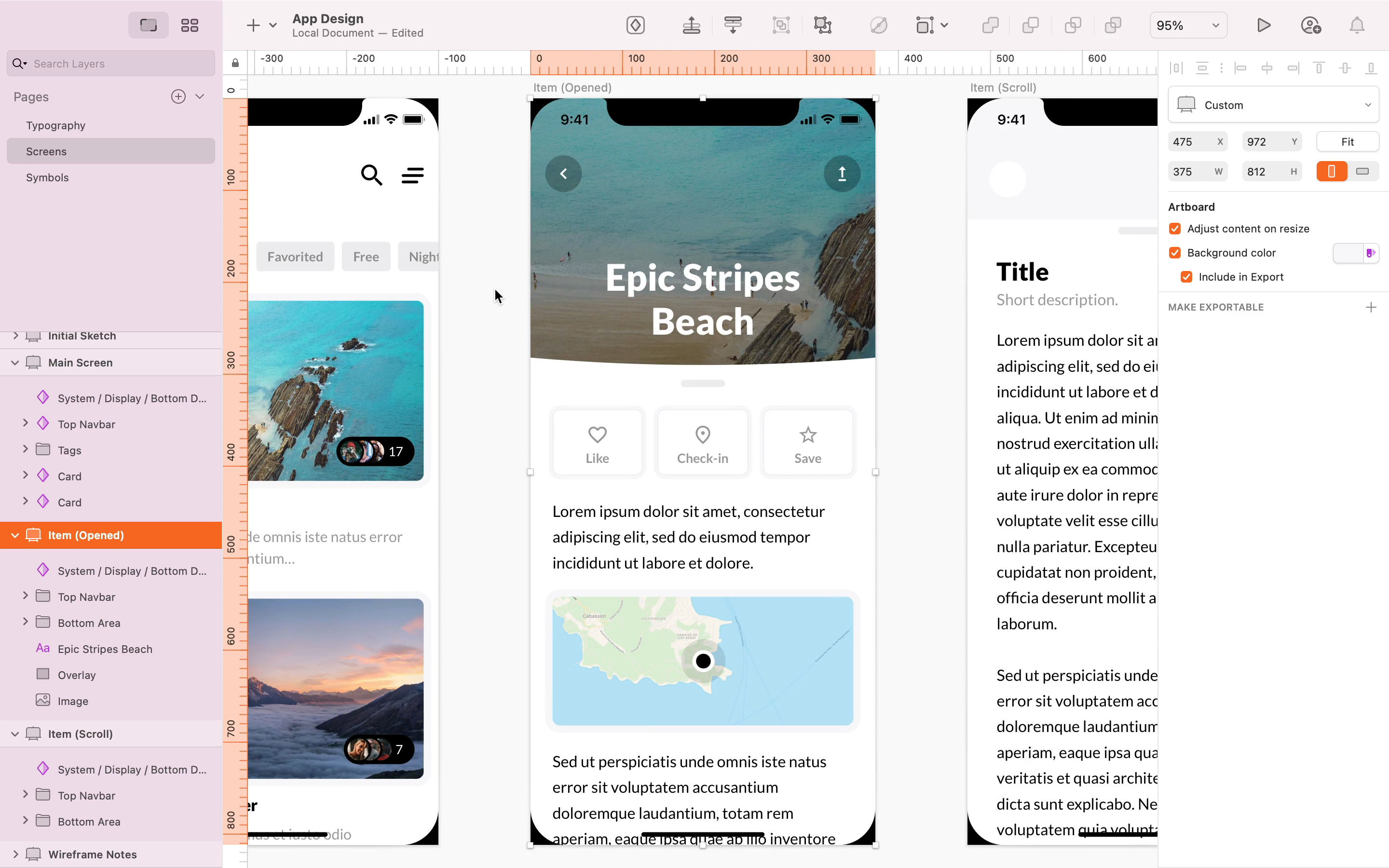1389x868 pixels.
Task: Click the Difference boolean operation icon
Action: pyautogui.click(x=1113, y=25)
